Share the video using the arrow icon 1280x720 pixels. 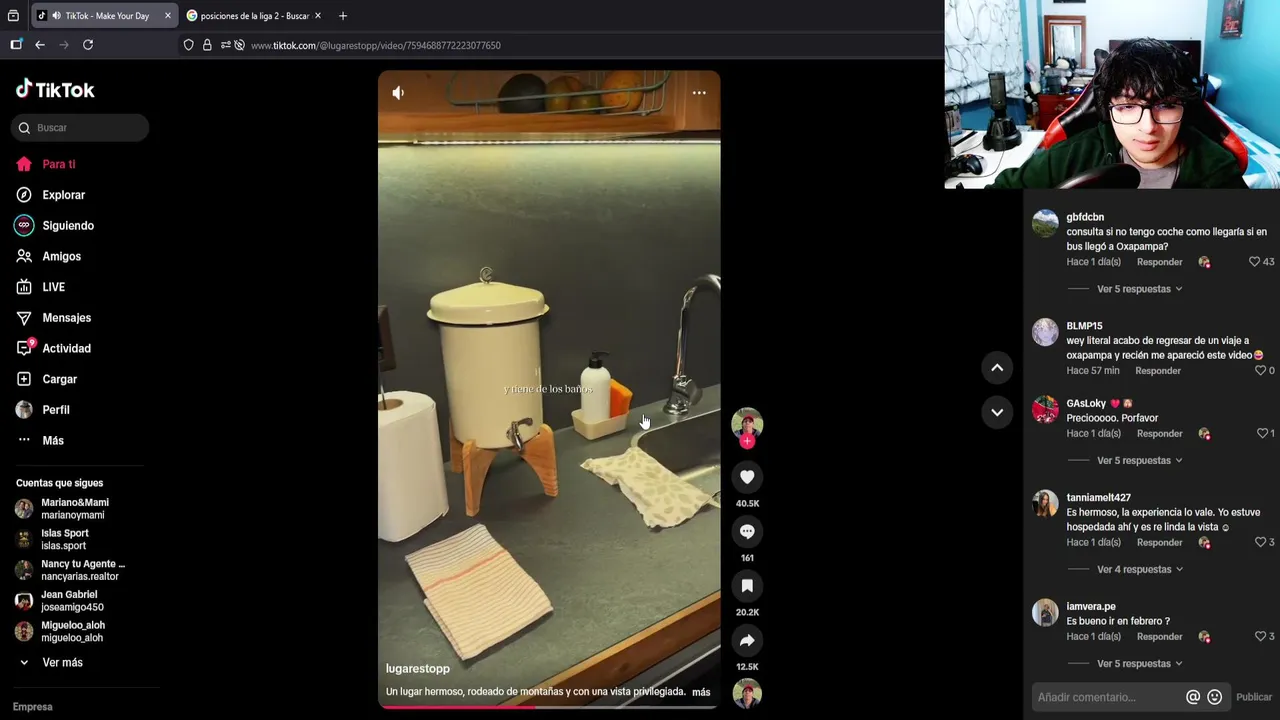point(747,640)
